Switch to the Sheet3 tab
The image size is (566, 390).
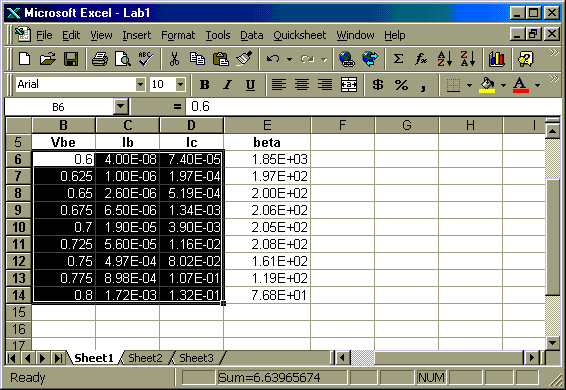coord(196,358)
